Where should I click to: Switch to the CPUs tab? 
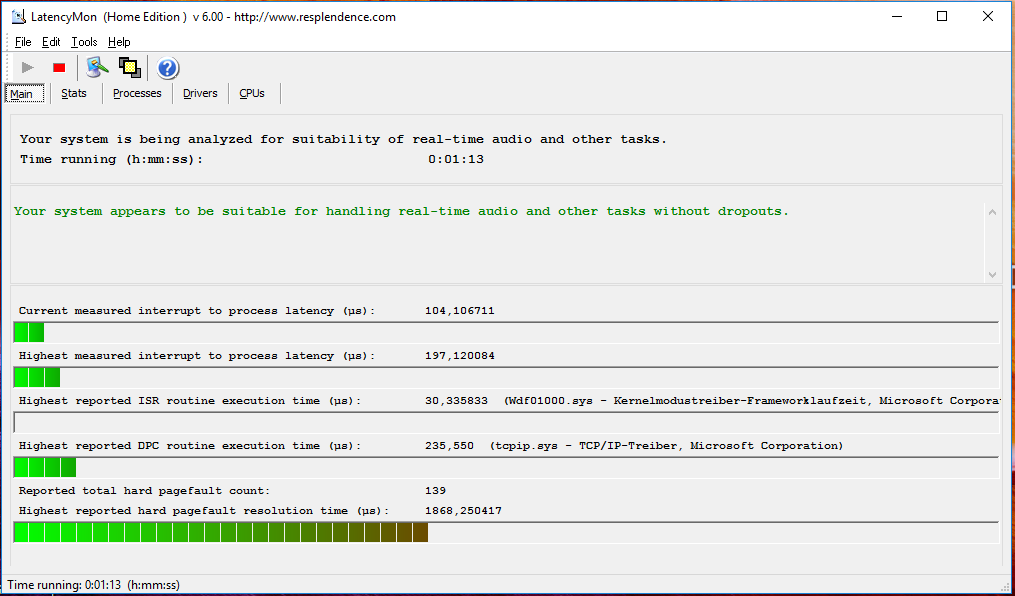point(252,93)
